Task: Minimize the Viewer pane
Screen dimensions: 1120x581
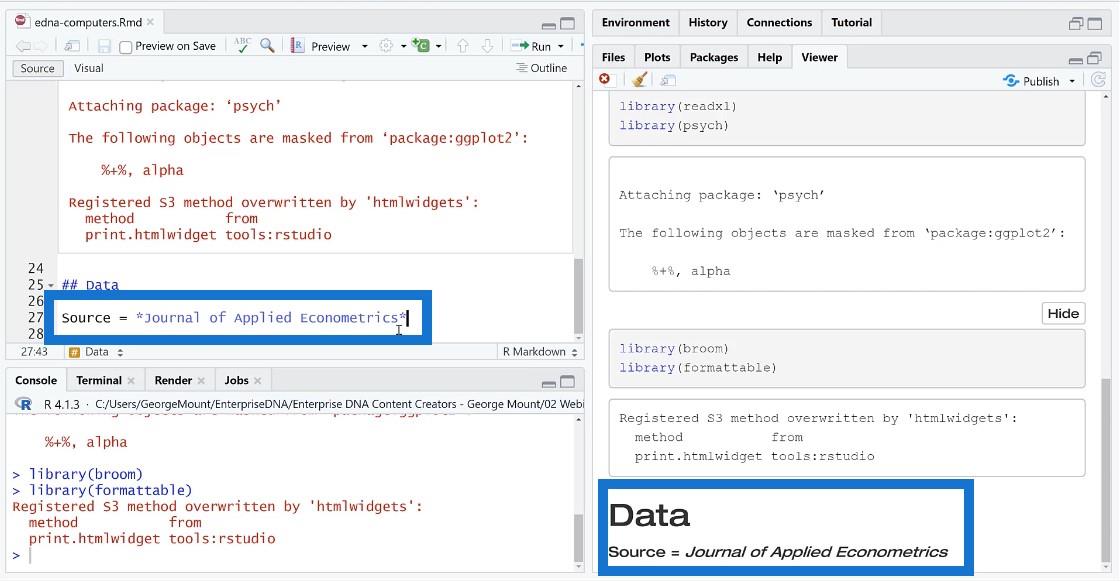Action: click(1076, 59)
